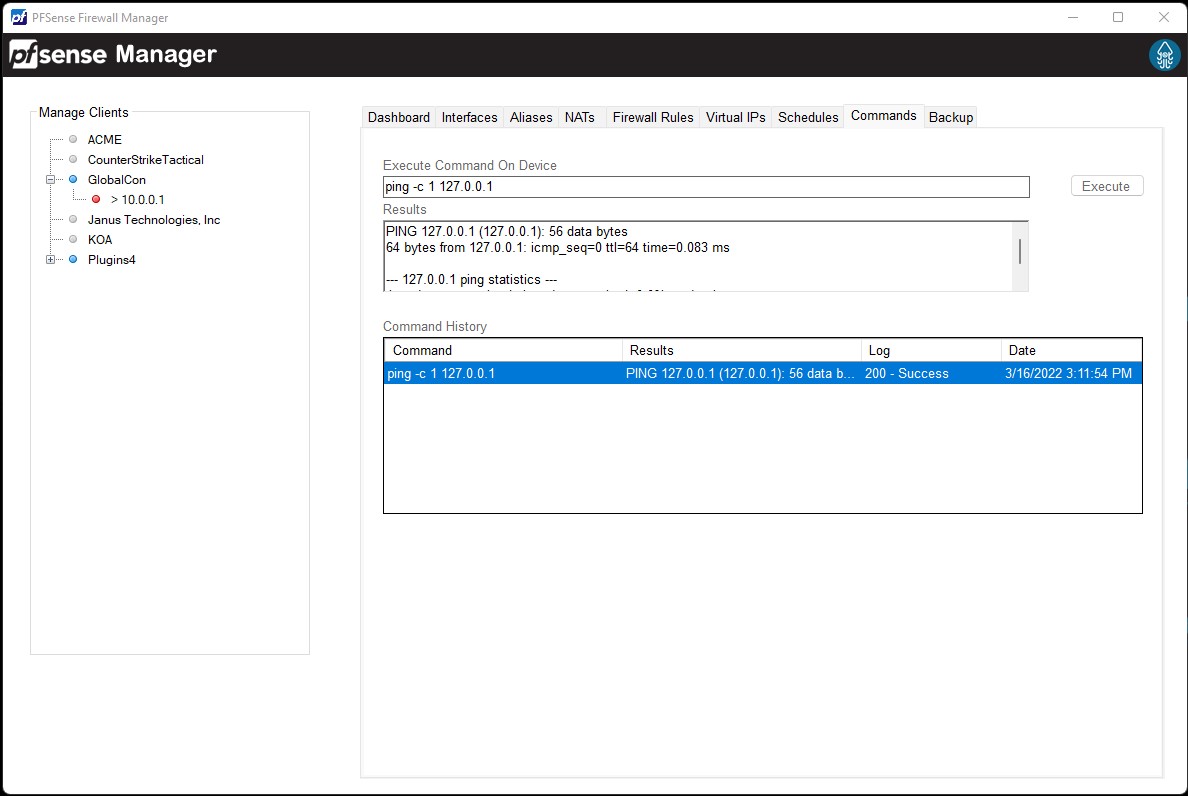Click the gray status dot beside CounterStrikeTactical
This screenshot has height=796, width=1188.
[73, 159]
